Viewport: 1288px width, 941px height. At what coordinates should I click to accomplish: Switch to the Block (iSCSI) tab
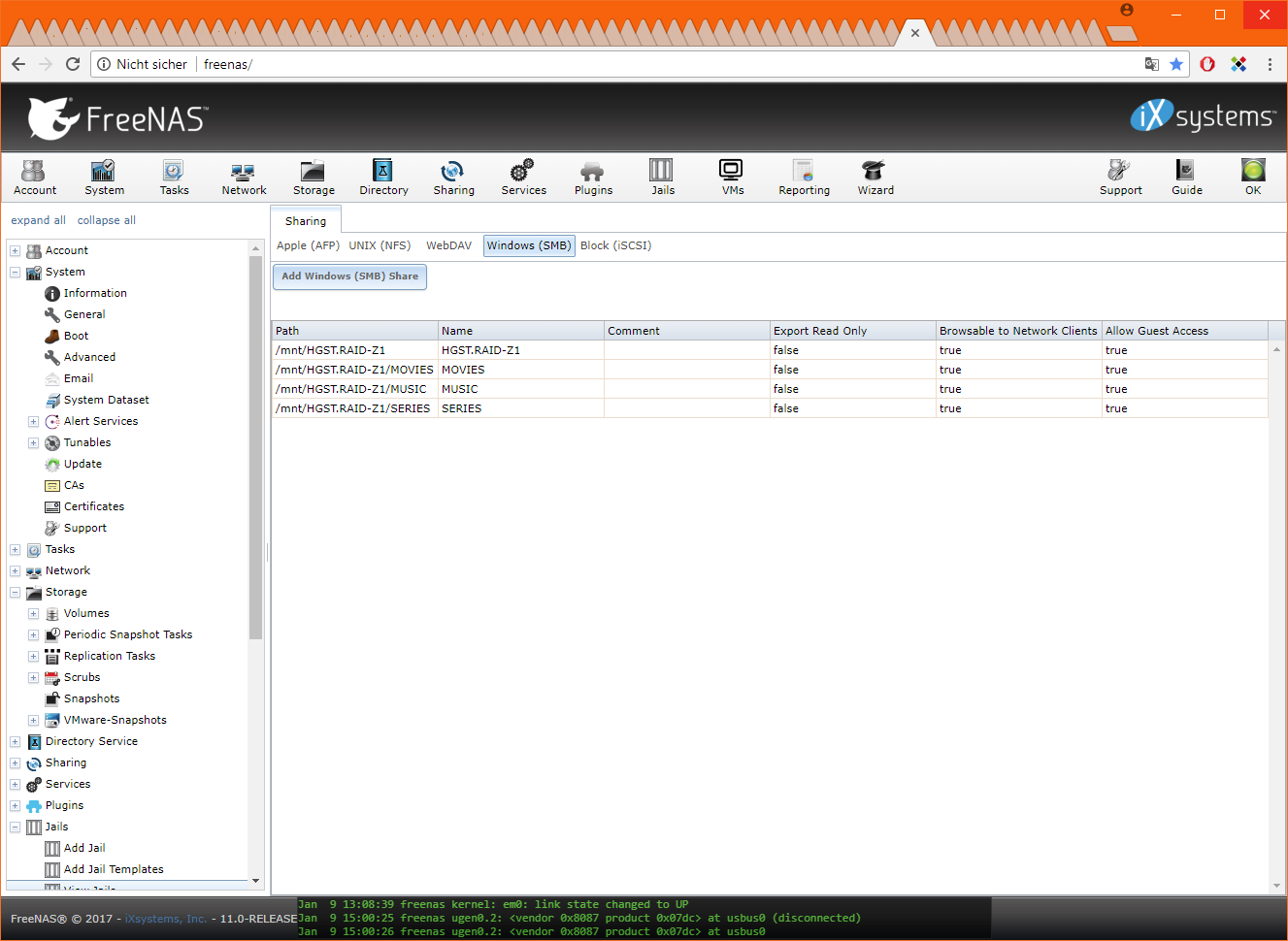coord(615,245)
